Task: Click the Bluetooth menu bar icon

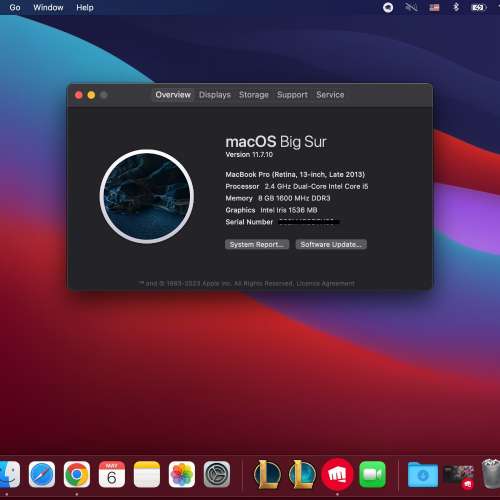Action: pos(456,7)
